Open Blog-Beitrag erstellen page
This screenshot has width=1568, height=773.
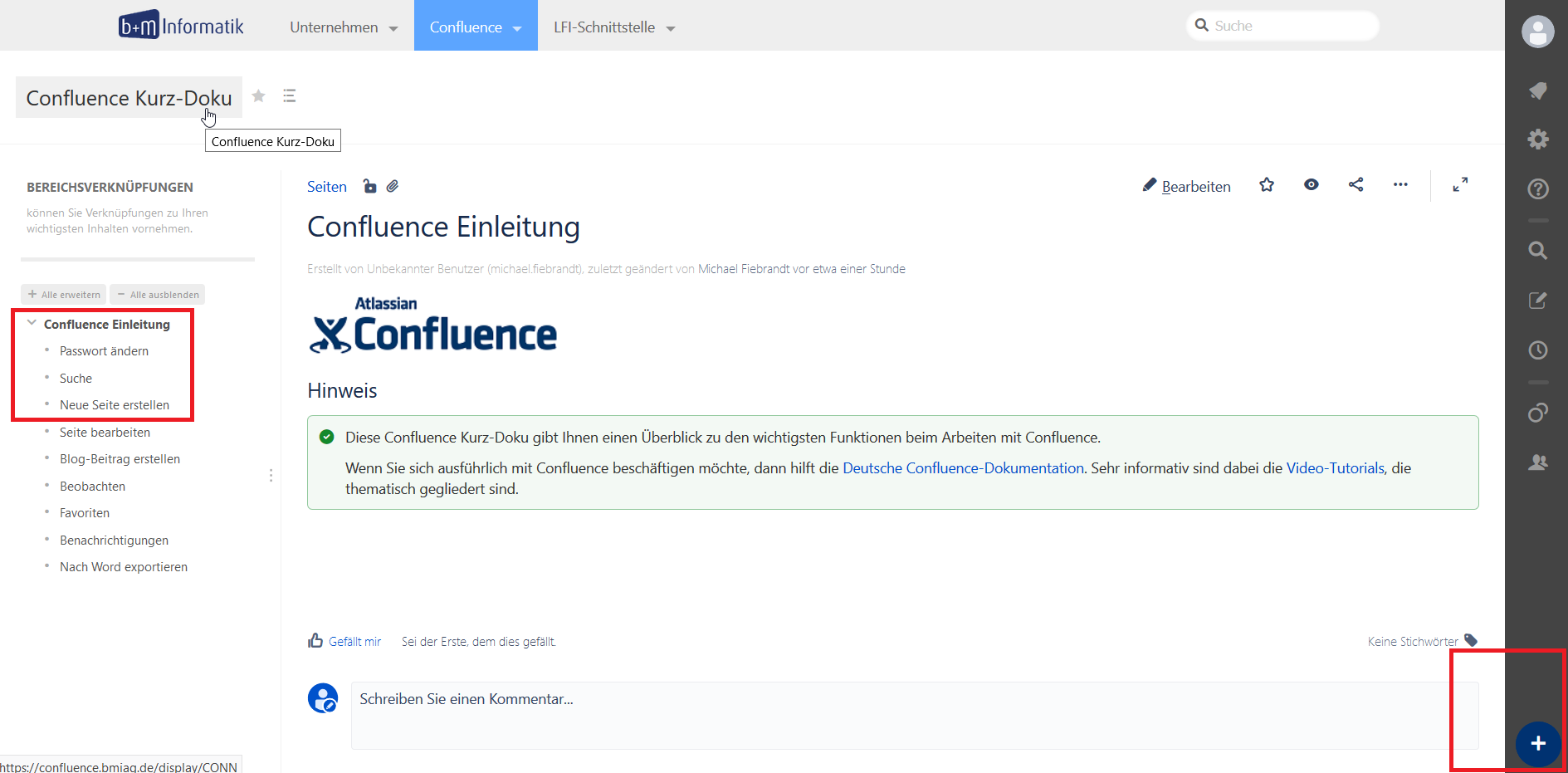120,459
